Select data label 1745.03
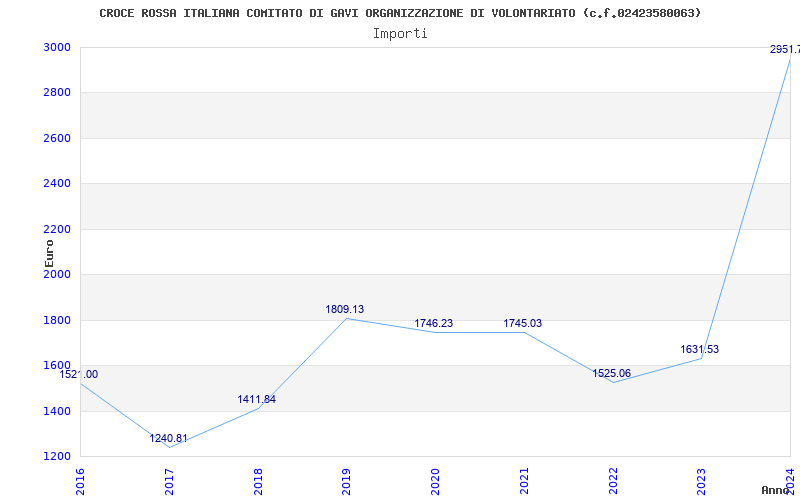This screenshot has width=800, height=500. tap(522, 323)
